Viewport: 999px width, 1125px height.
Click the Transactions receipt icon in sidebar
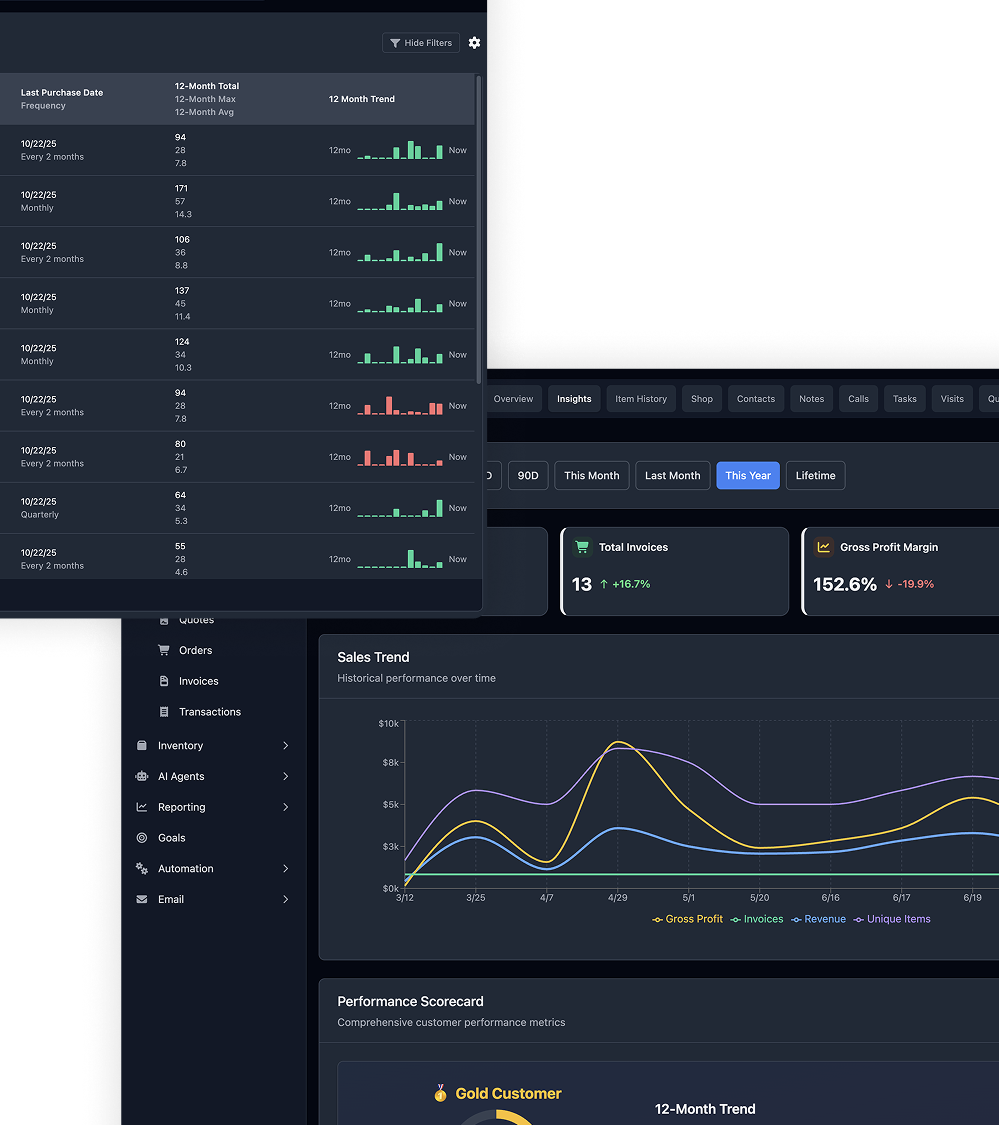pyautogui.click(x=164, y=712)
